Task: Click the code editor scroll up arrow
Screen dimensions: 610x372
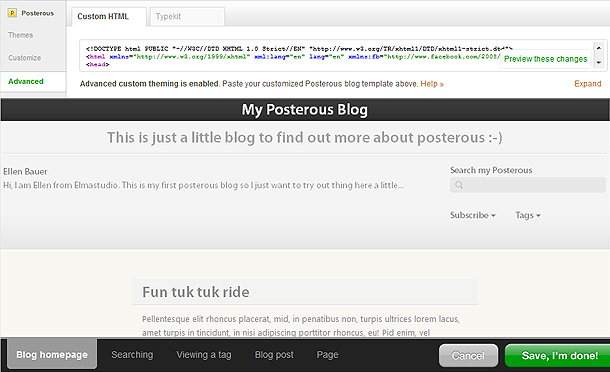Action: (599, 48)
